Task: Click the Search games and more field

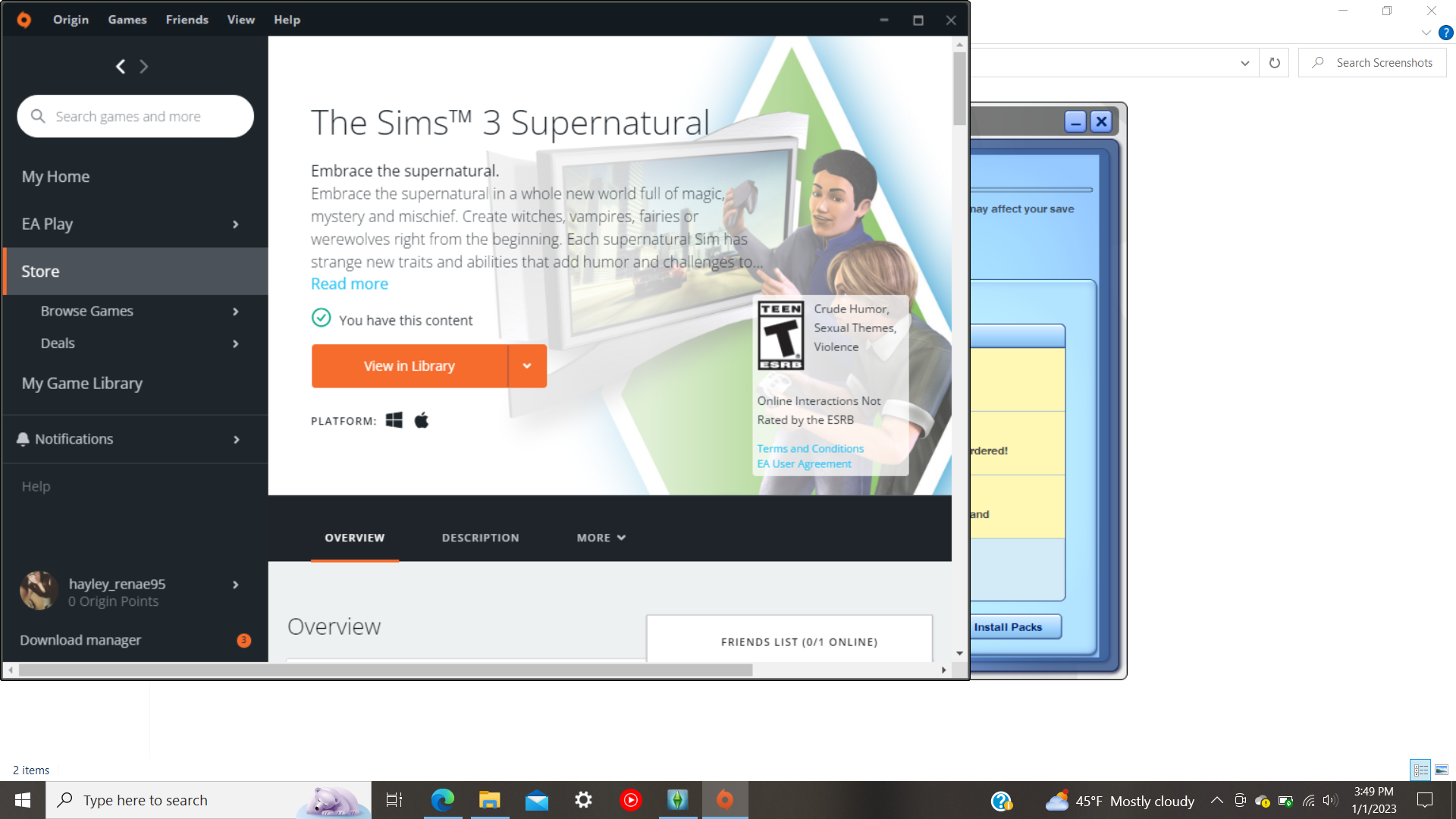Action: point(136,117)
